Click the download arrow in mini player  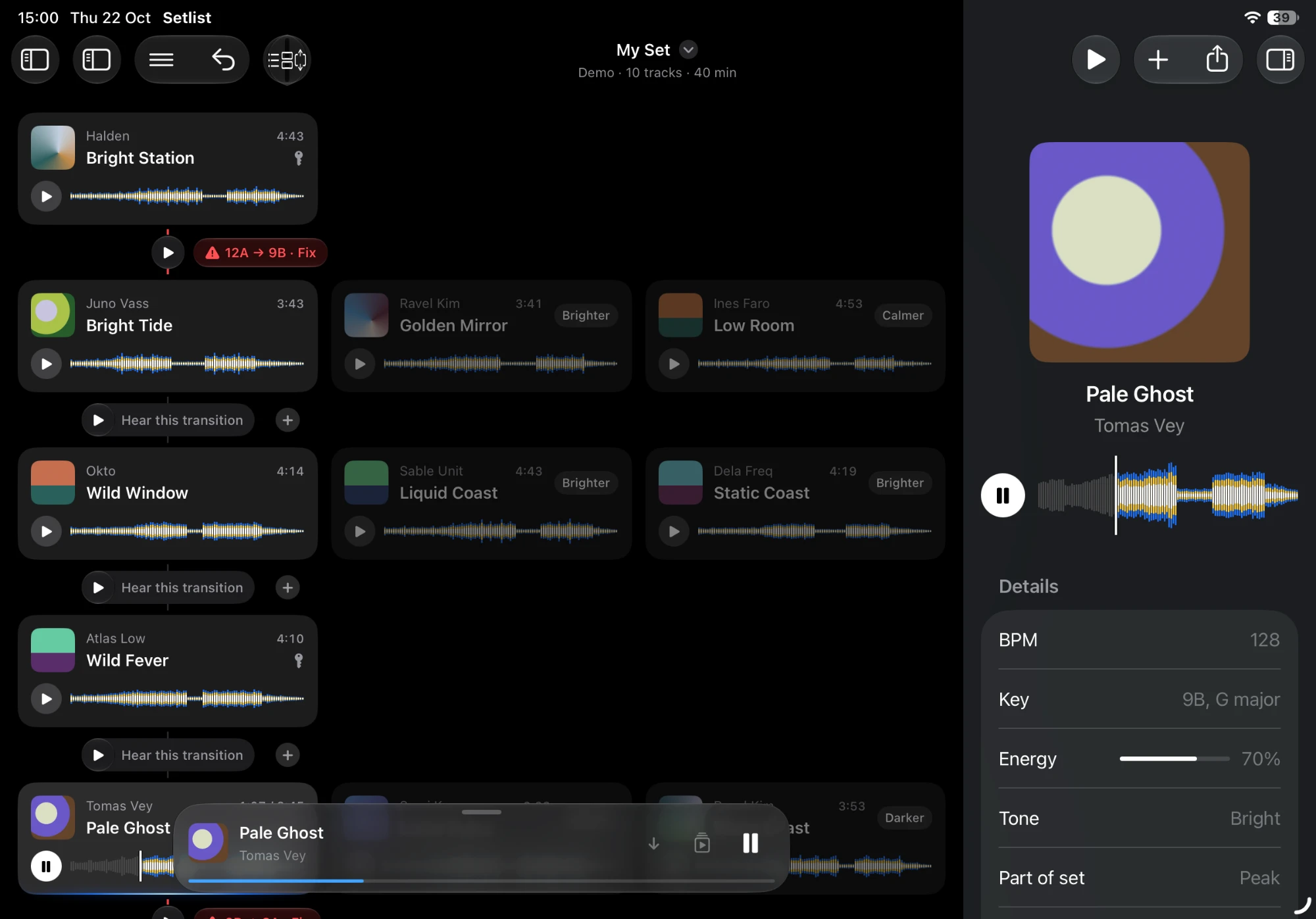[x=653, y=843]
